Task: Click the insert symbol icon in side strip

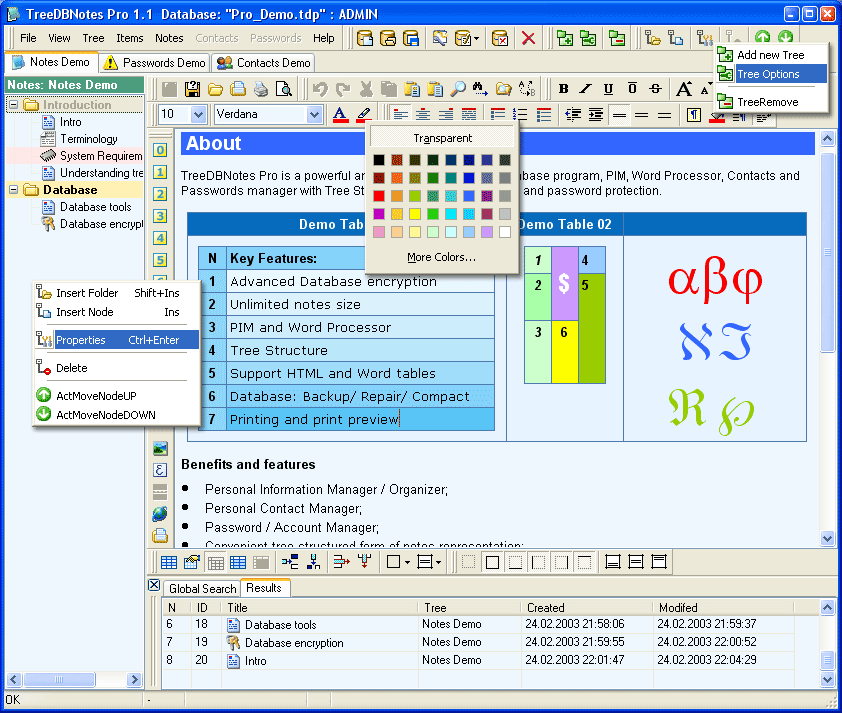Action: (x=160, y=470)
